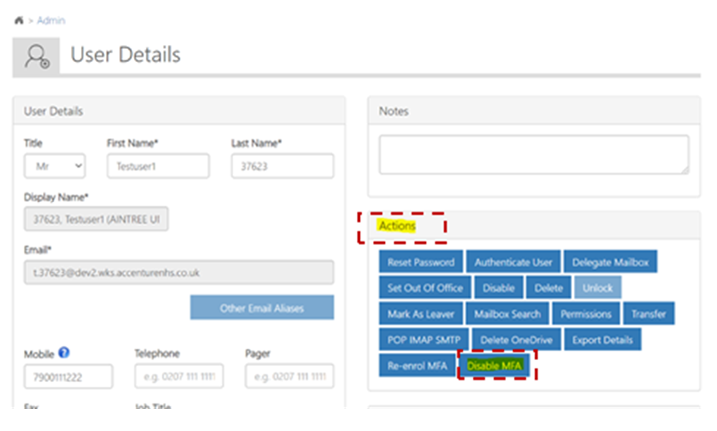Click the Re-enrol MFA button
The image size is (717, 431).
click(417, 366)
